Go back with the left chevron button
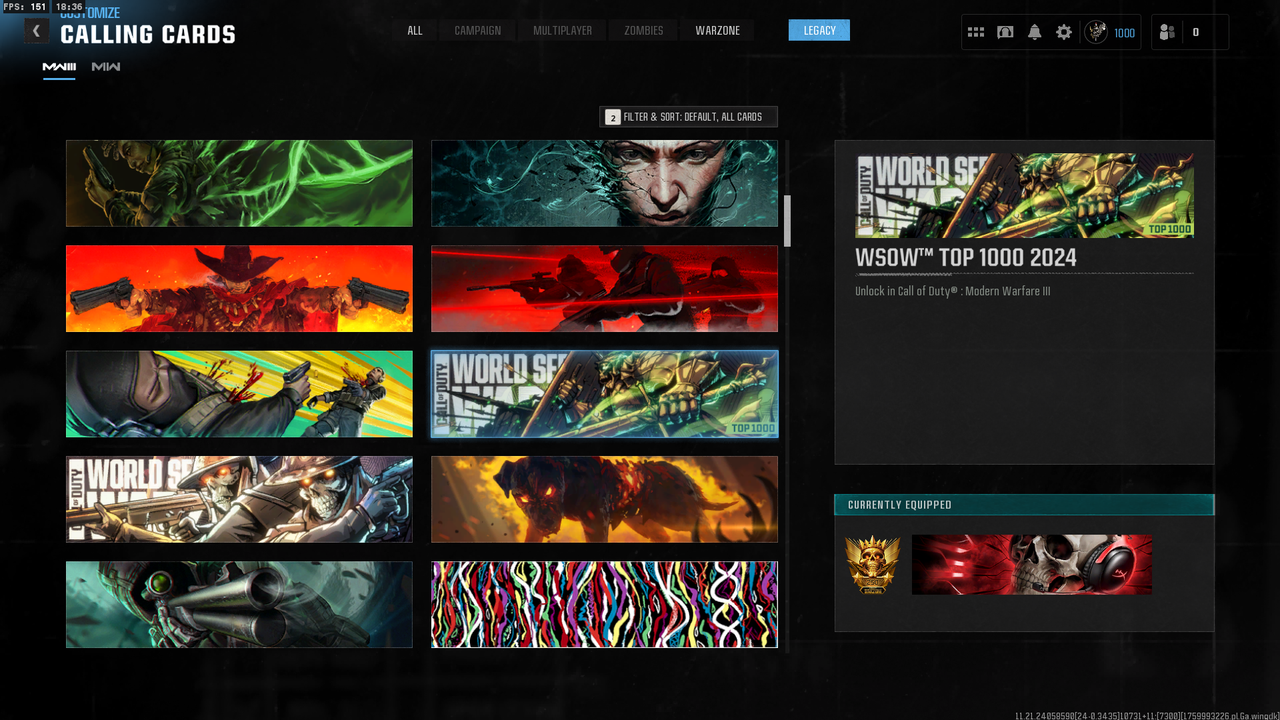Viewport: 1280px width, 720px height. pos(36,31)
